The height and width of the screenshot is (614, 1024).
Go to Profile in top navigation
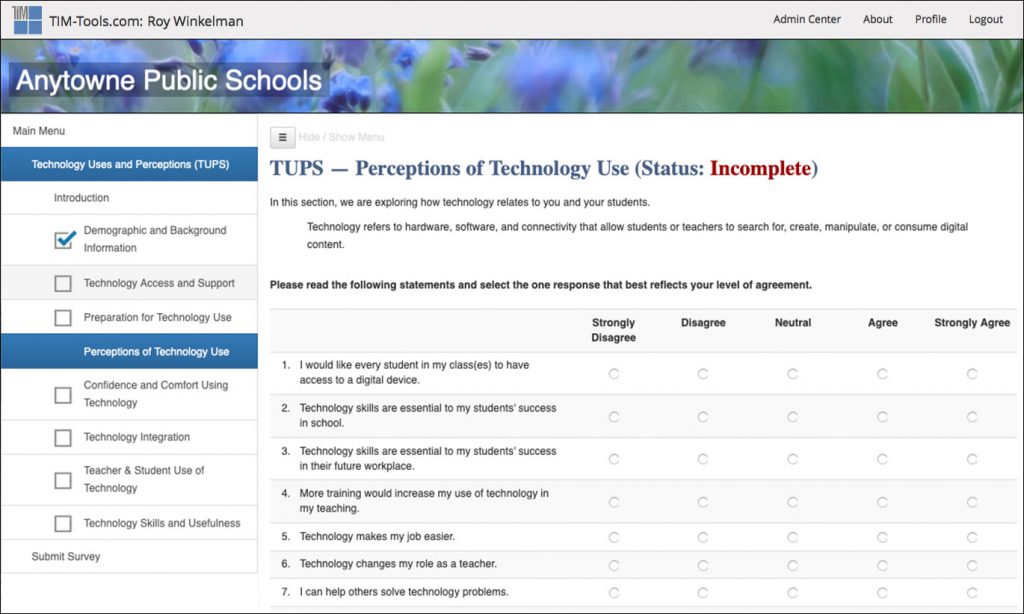click(x=930, y=19)
